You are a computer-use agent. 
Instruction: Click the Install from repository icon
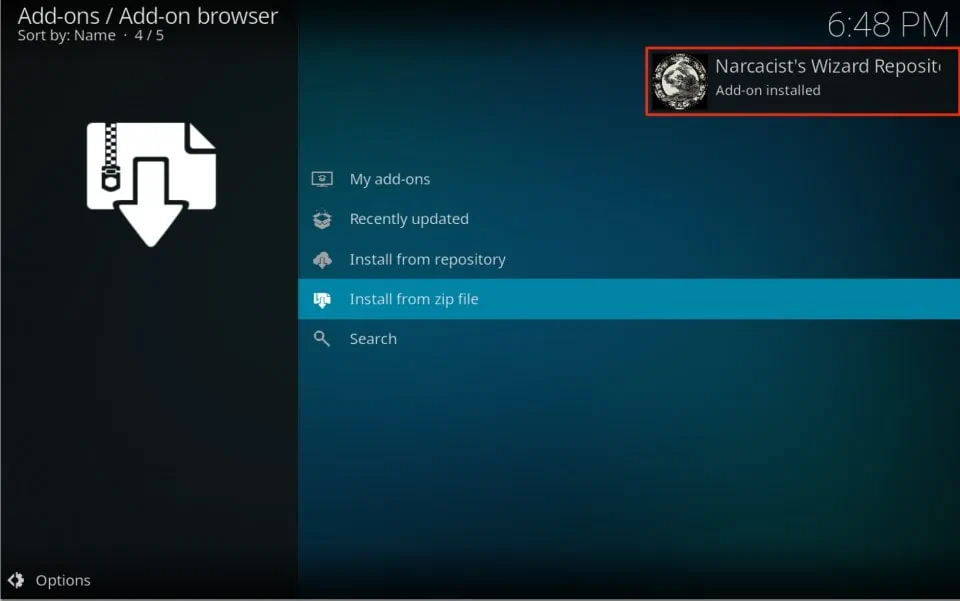[x=322, y=258]
